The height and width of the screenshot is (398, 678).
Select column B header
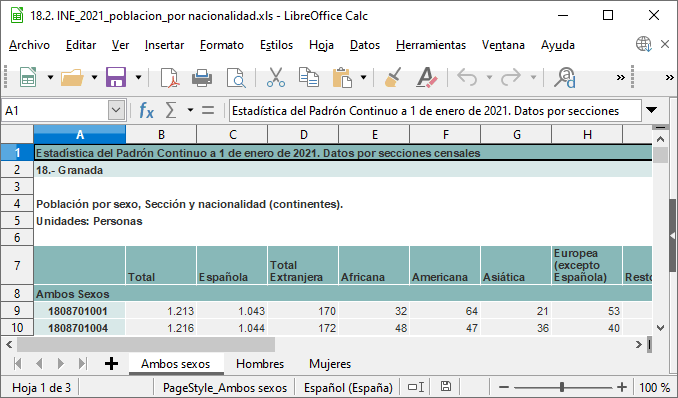click(161, 135)
